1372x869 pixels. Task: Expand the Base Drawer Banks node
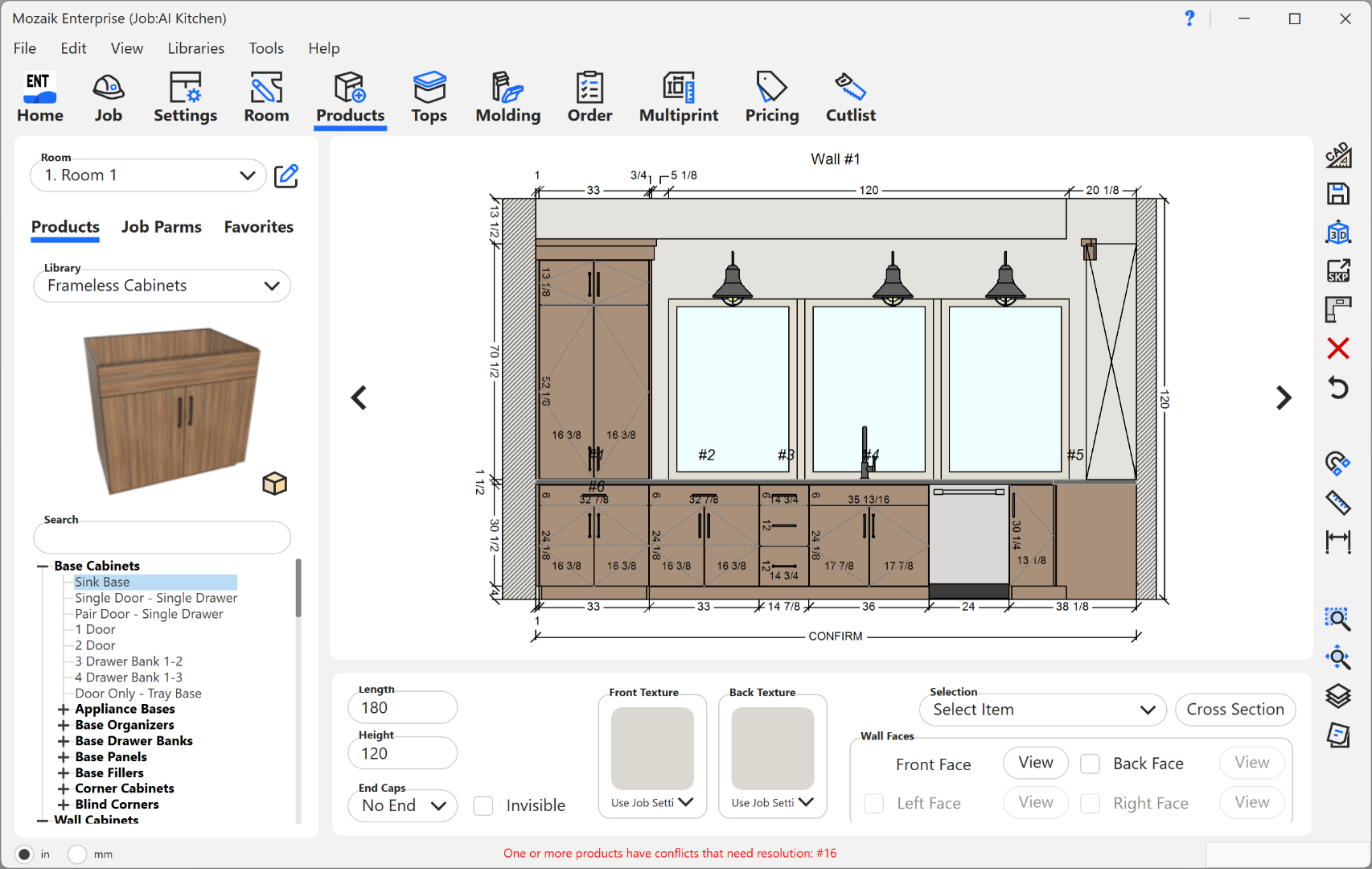pos(63,741)
